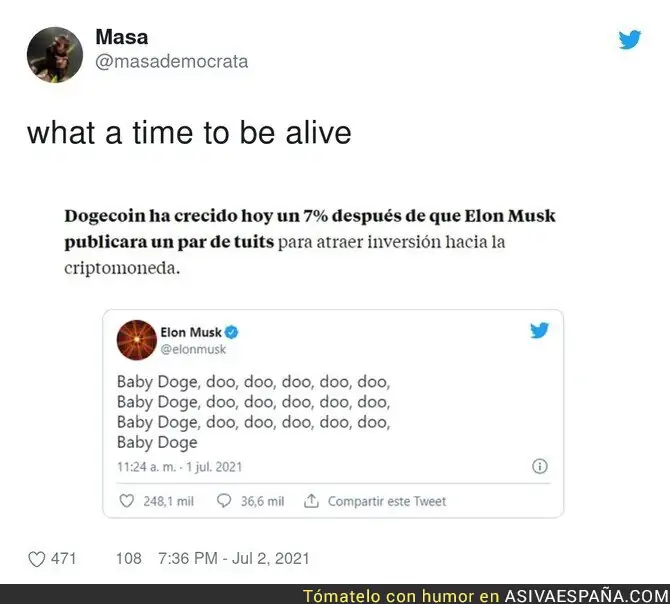Viewport: 670px width, 604px height.
Task: Open Elon Musk's profile picture
Action: (137, 340)
